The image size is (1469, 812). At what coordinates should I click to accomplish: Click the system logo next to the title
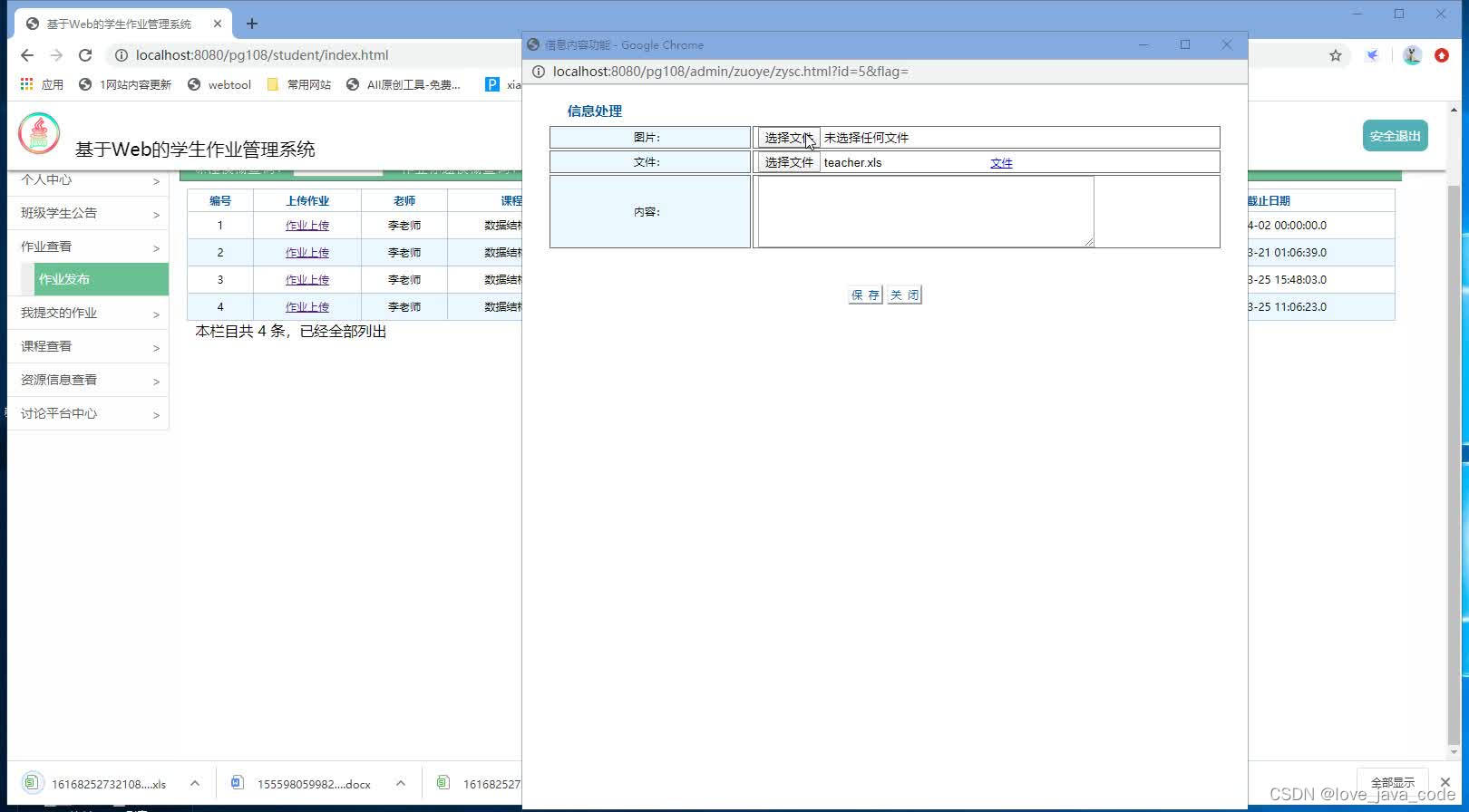tap(39, 134)
